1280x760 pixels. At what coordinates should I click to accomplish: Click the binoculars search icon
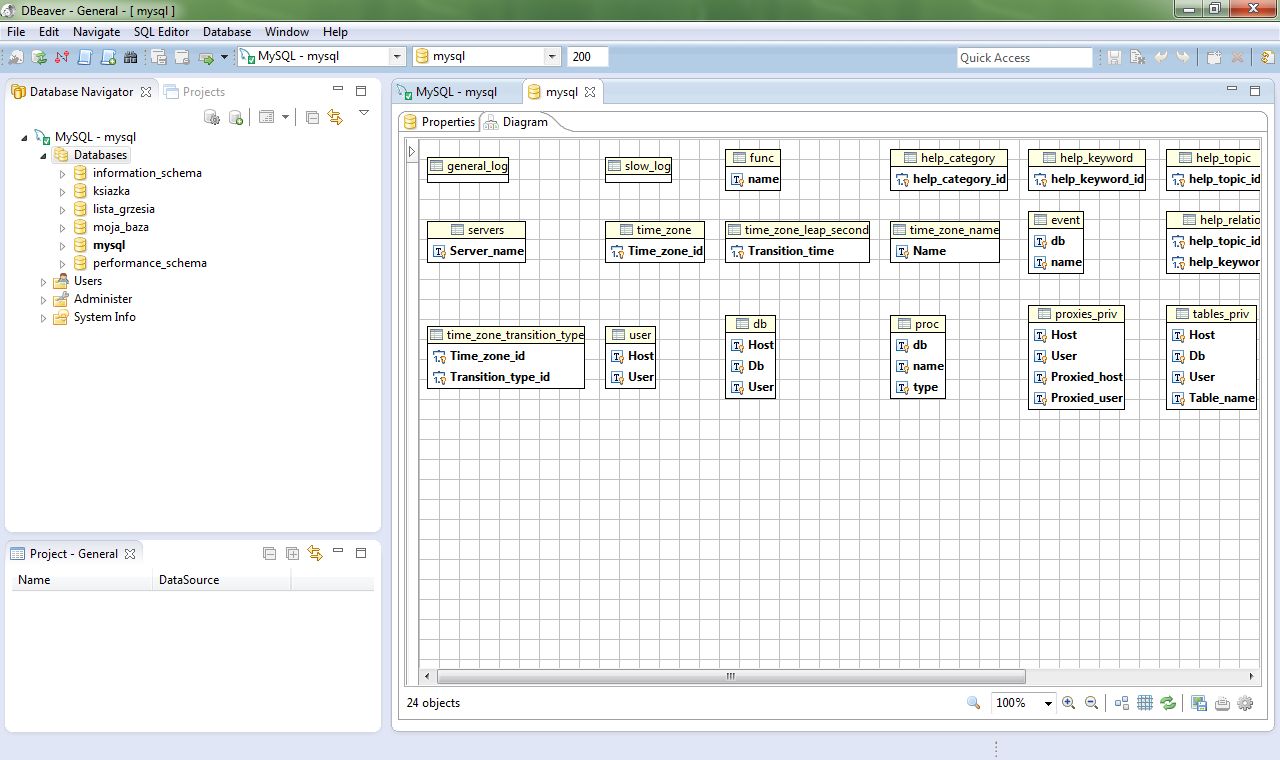(130, 57)
